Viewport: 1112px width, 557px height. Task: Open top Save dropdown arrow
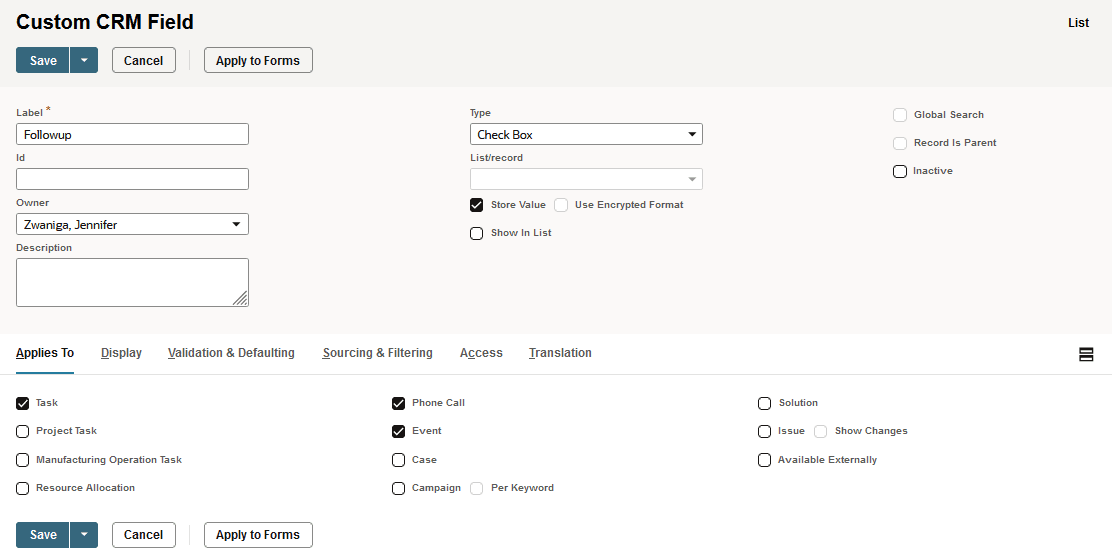(x=84, y=60)
